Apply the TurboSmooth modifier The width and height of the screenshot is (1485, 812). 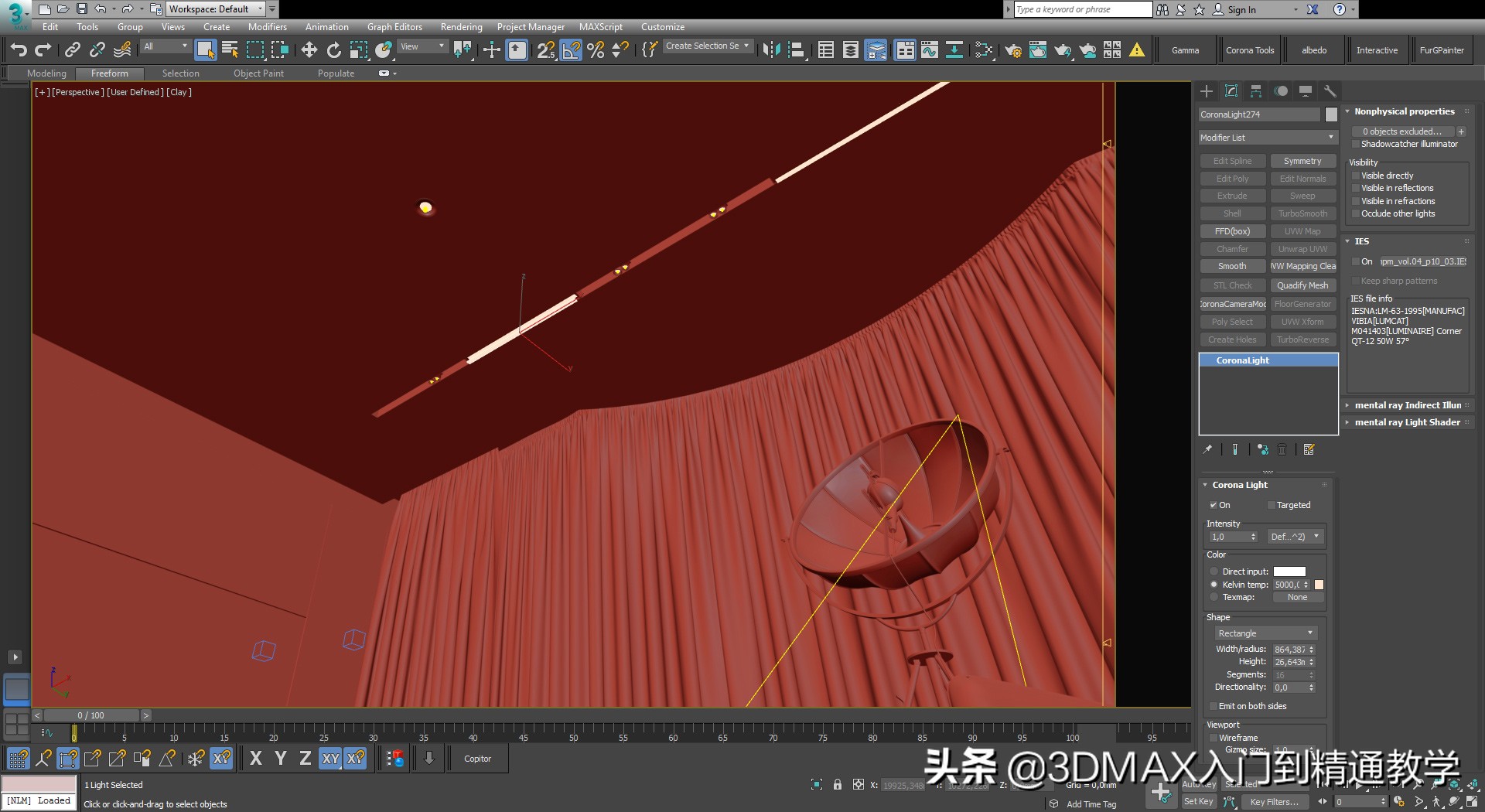pyautogui.click(x=1303, y=213)
